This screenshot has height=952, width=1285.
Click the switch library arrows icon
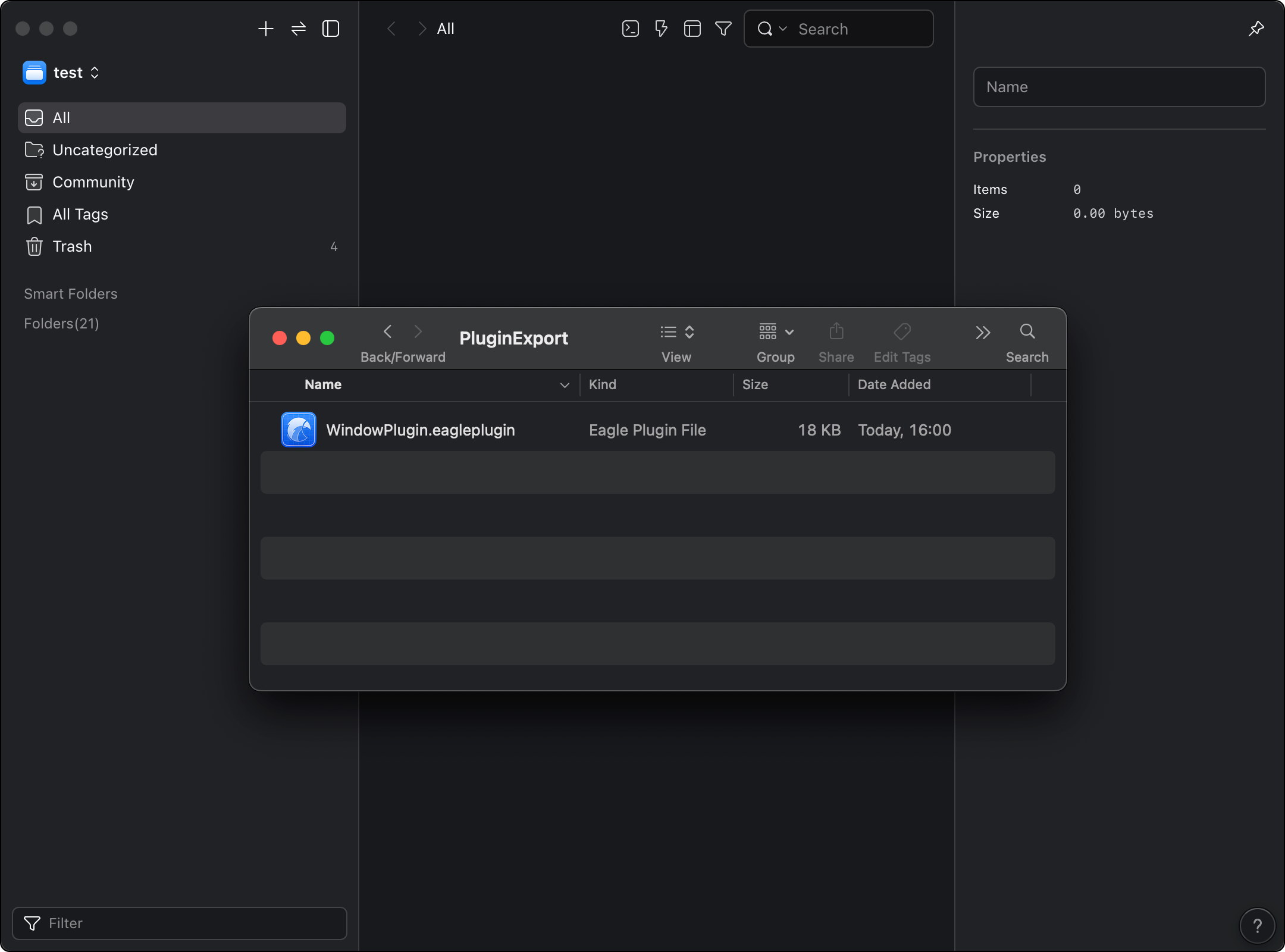pos(299,29)
